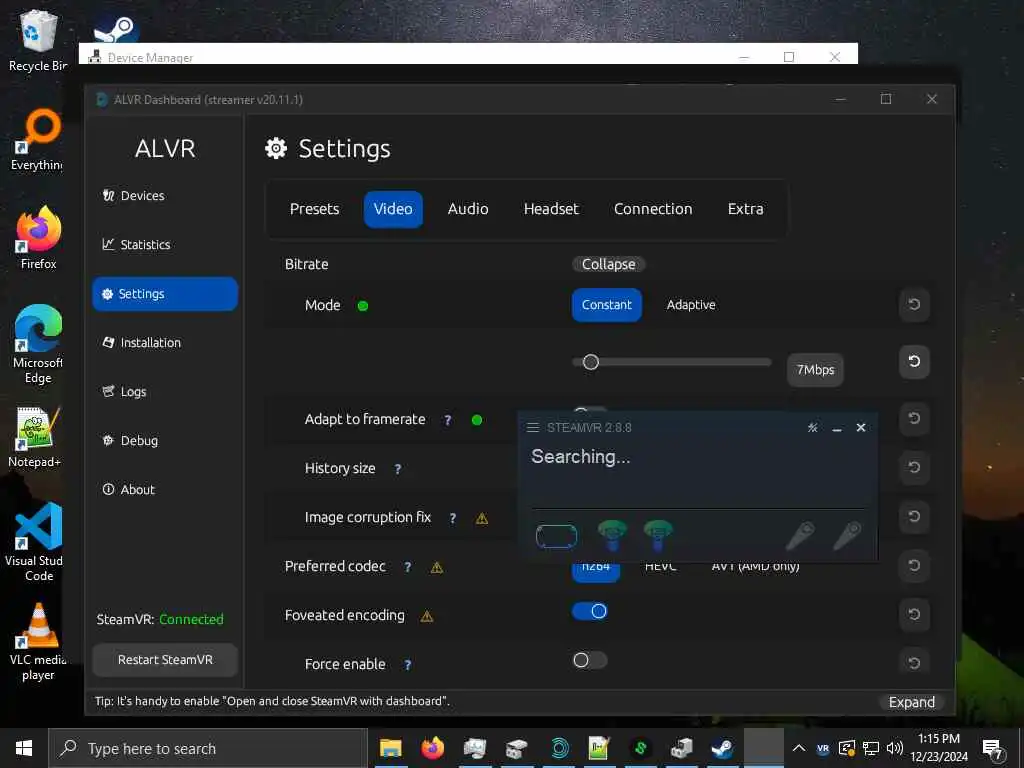Select the HEVC codec option
This screenshot has width=1024, height=768.
click(660, 567)
